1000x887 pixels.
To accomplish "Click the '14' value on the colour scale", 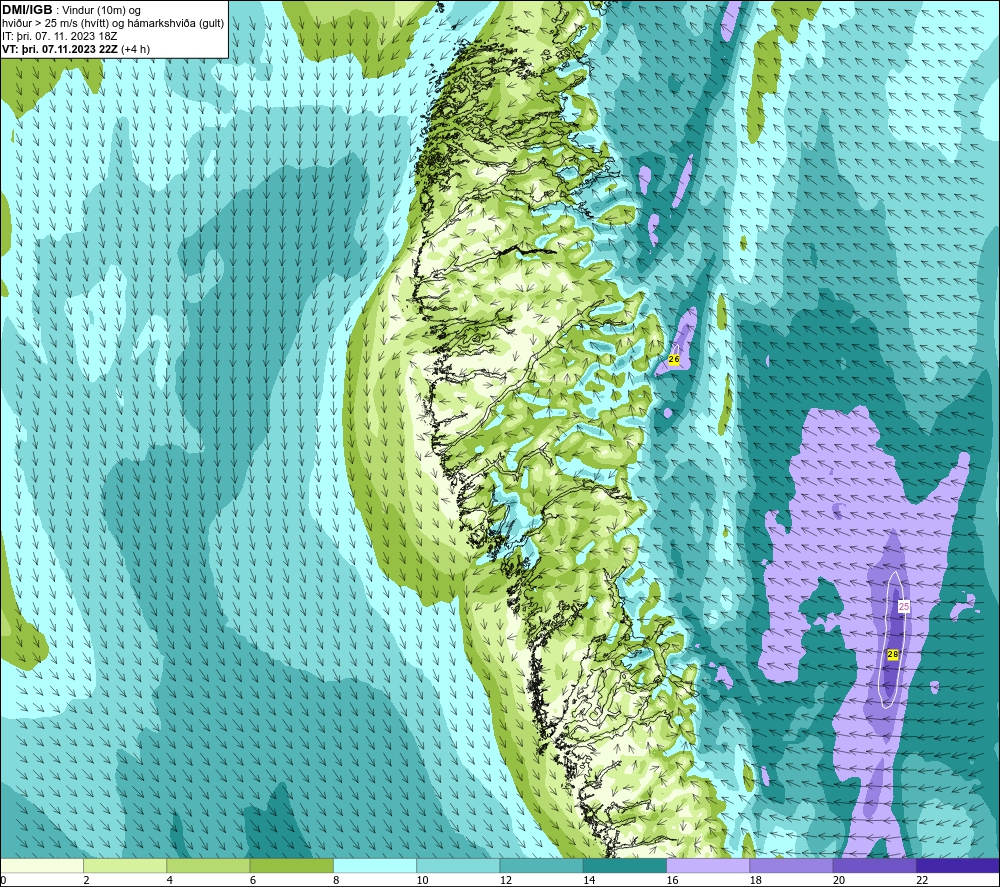I will [x=589, y=880].
